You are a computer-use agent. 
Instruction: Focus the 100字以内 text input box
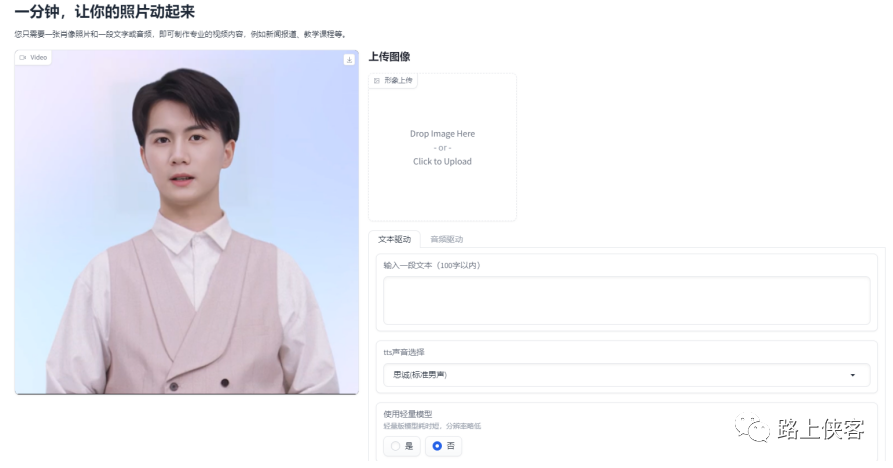pos(626,301)
